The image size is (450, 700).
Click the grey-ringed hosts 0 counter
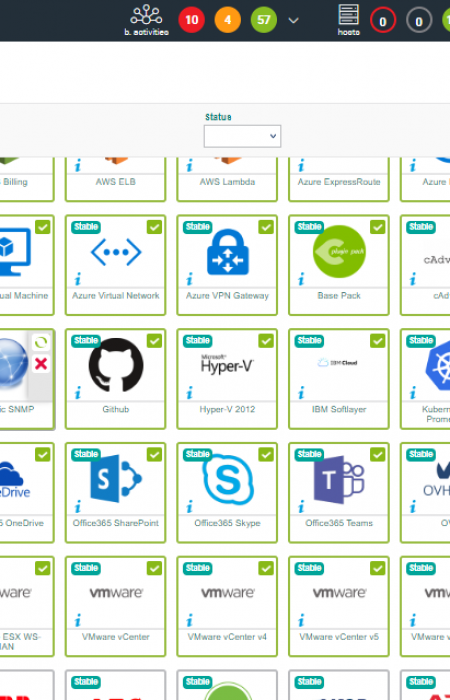coord(419,21)
